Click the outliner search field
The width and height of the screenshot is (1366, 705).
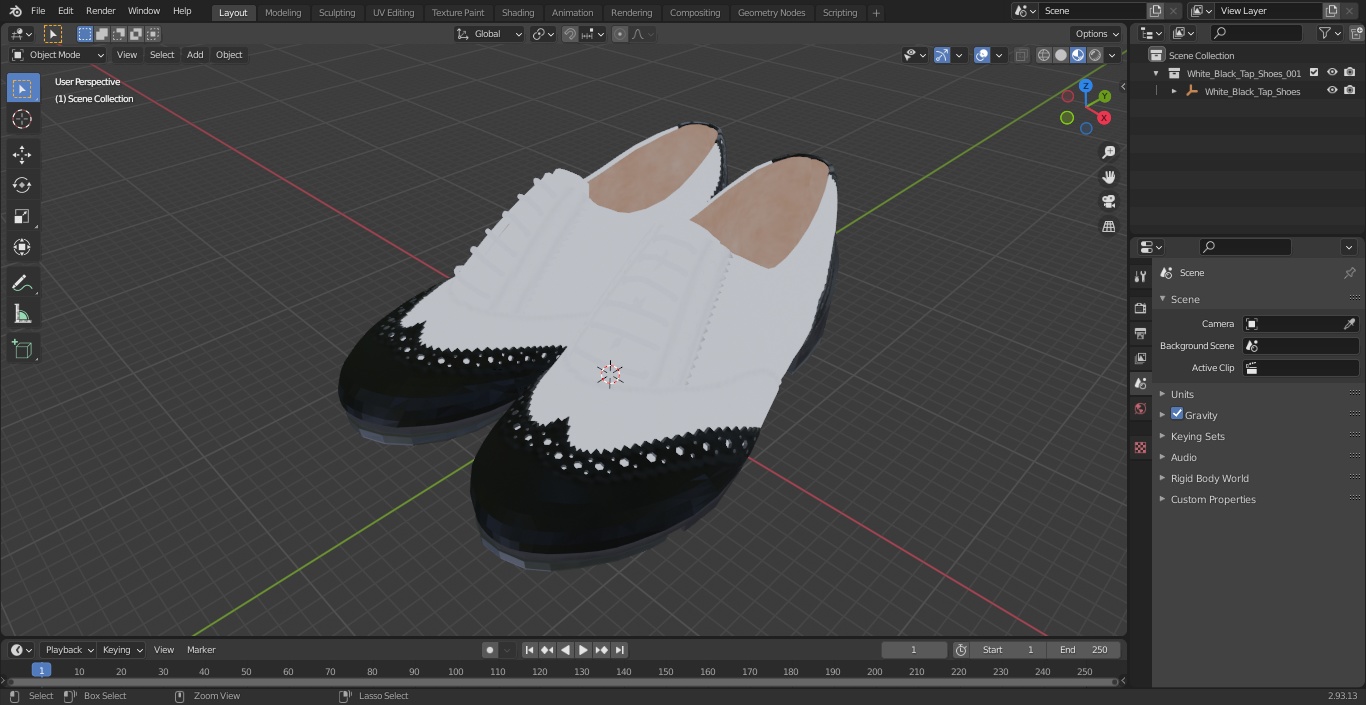[x=1255, y=33]
